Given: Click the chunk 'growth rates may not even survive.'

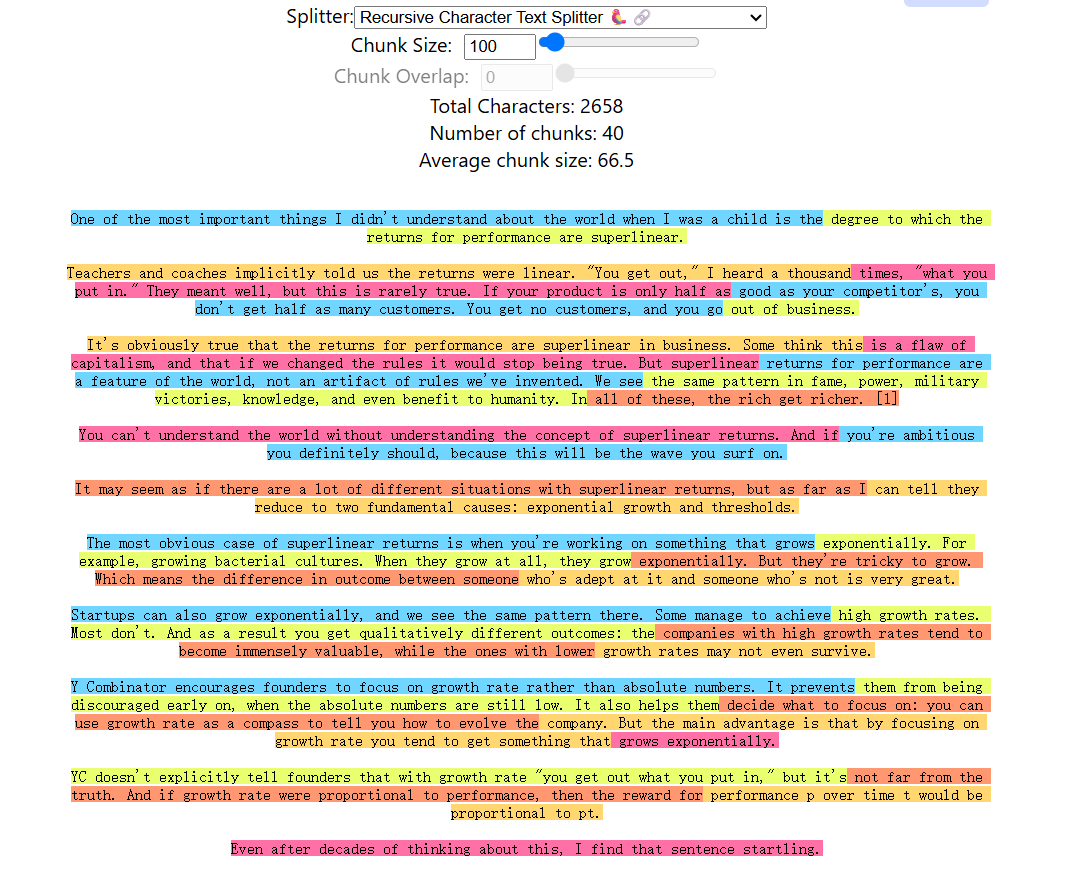Looking at the screenshot, I should [735, 651].
